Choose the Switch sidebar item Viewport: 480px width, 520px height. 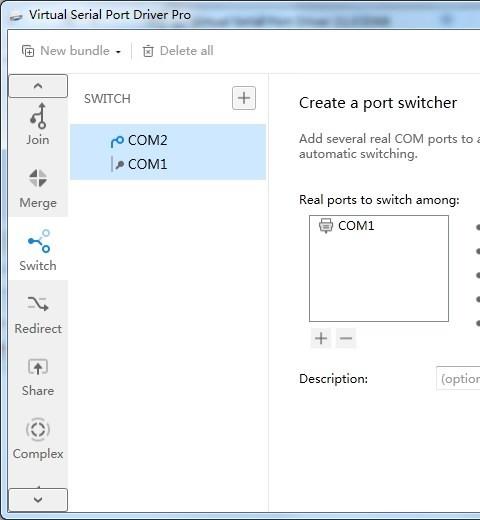[x=38, y=249]
